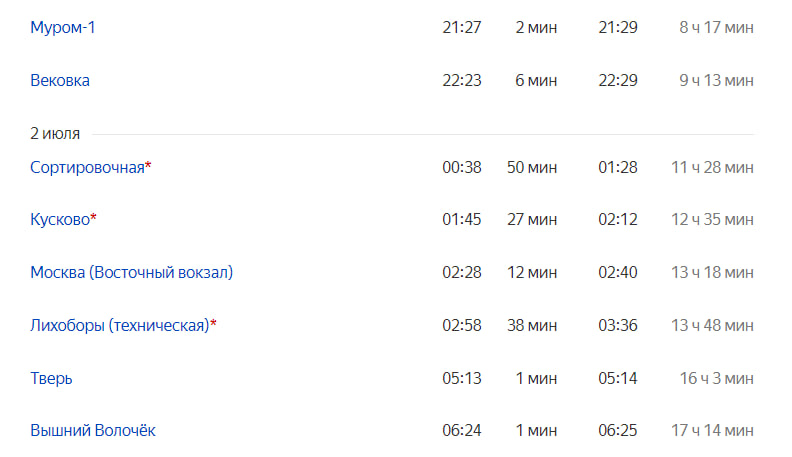Viewport: 792px width, 457px height.
Task: Click the red asterisk after Лихоборы (техническая)
Action: tap(213, 323)
